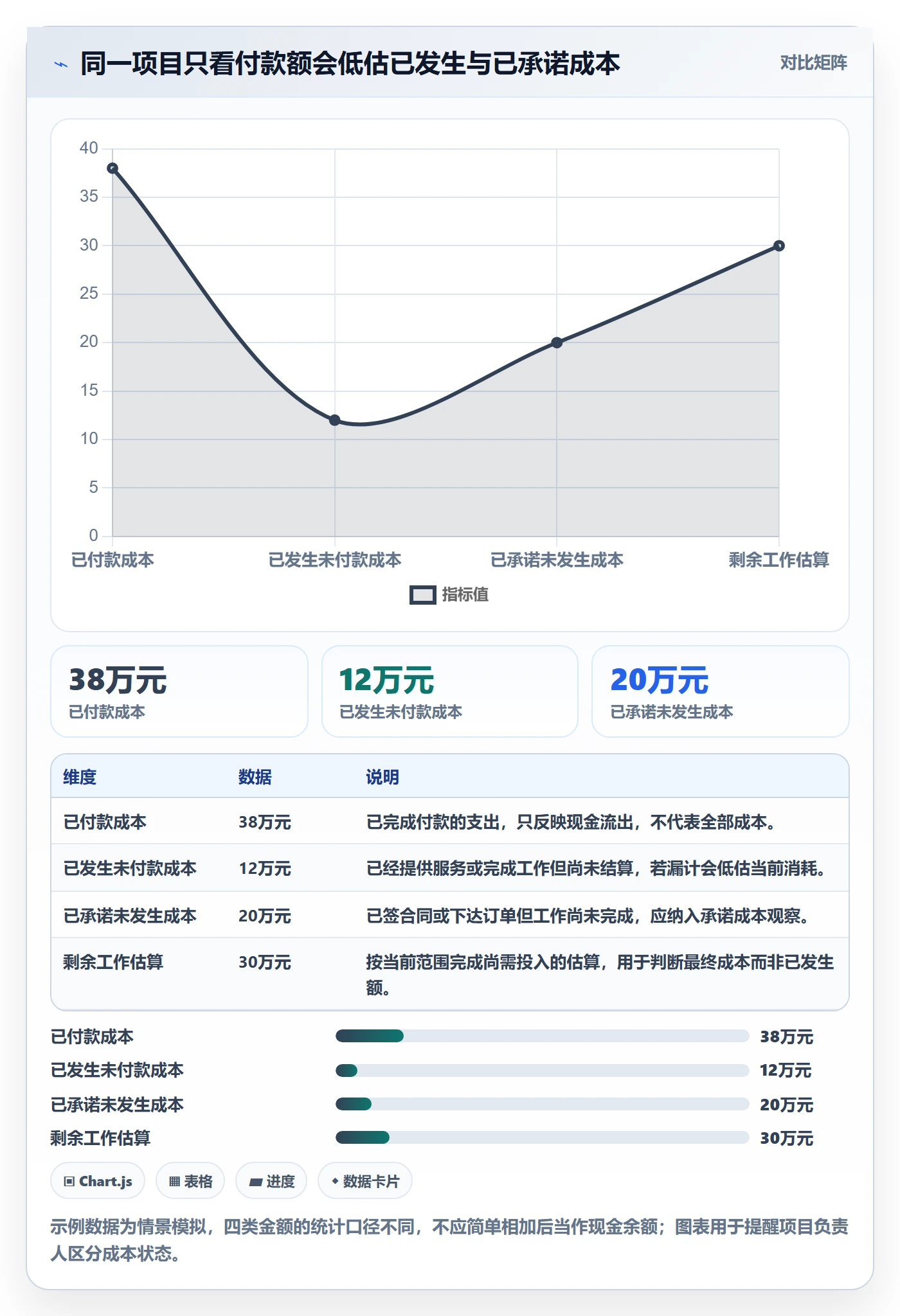Click the description starting 已完成付款的支出

coord(573,822)
